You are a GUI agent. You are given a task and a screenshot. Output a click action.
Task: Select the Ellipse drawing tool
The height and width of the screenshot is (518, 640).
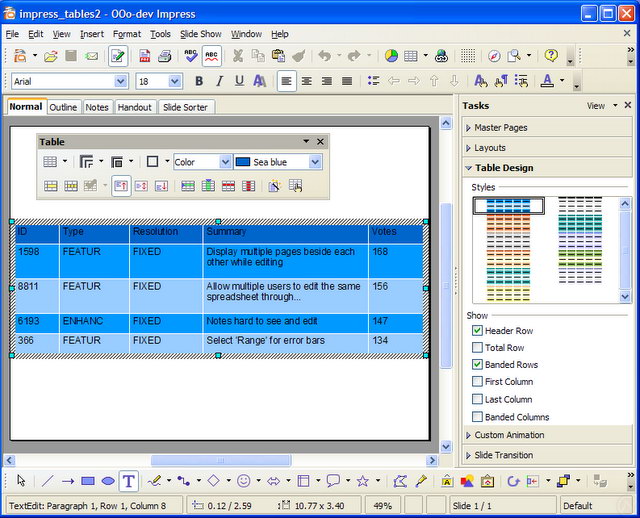tap(108, 481)
